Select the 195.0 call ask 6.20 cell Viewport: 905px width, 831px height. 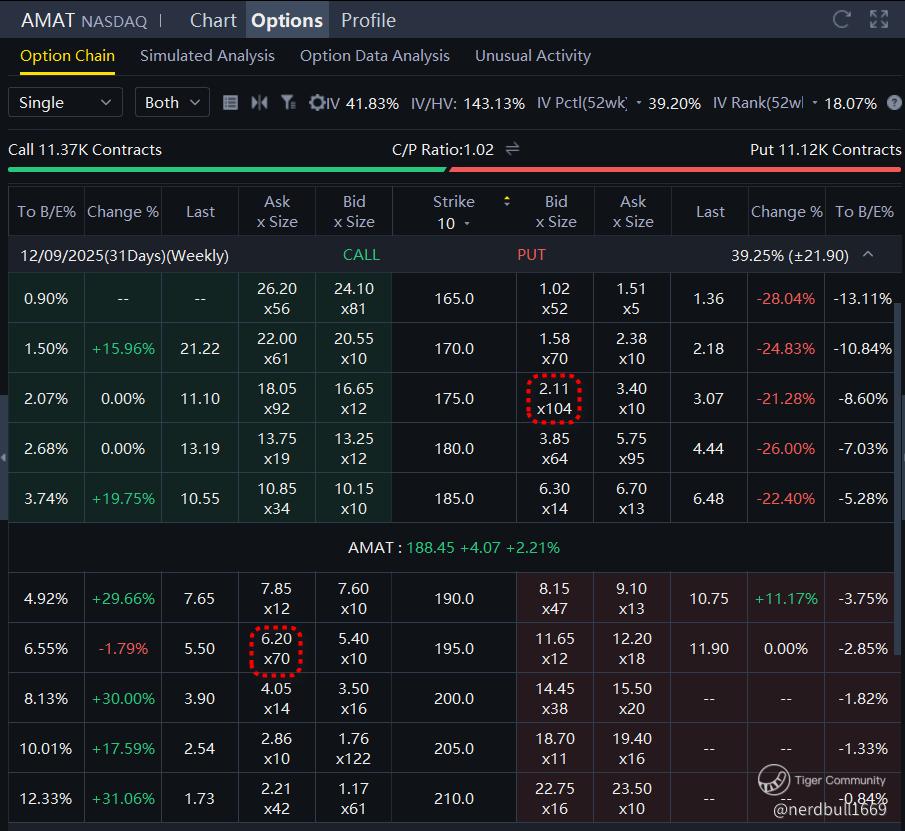277,648
